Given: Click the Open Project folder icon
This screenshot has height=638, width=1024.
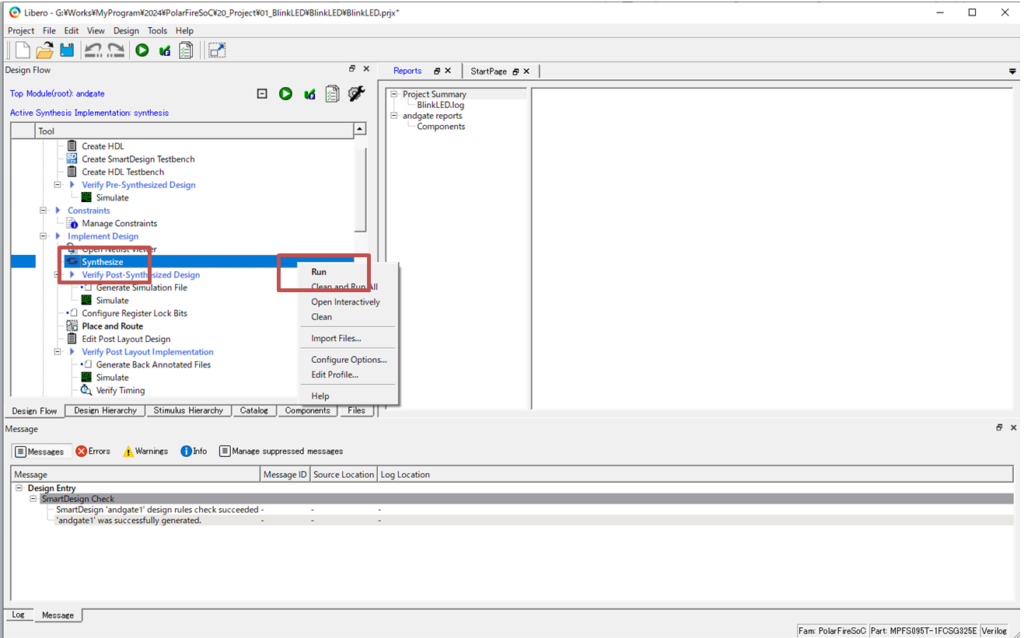Looking at the screenshot, I should pos(45,50).
